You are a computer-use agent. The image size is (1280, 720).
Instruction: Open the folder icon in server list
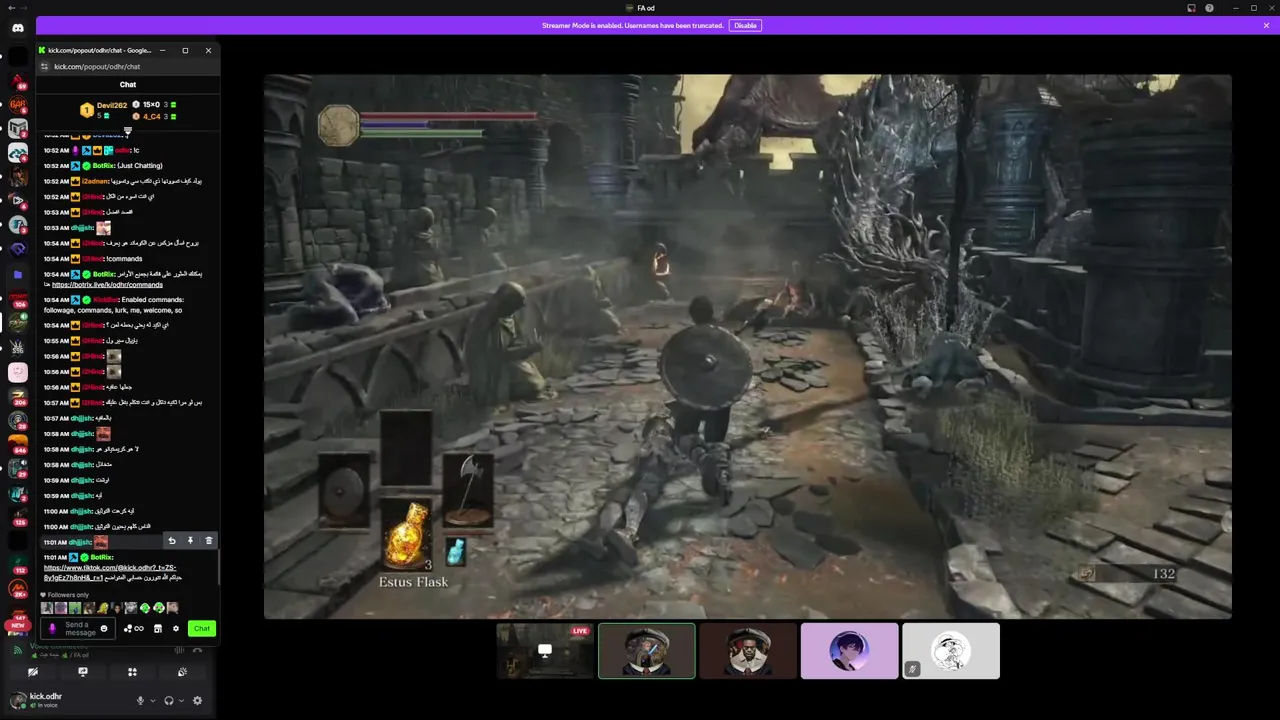click(18, 274)
